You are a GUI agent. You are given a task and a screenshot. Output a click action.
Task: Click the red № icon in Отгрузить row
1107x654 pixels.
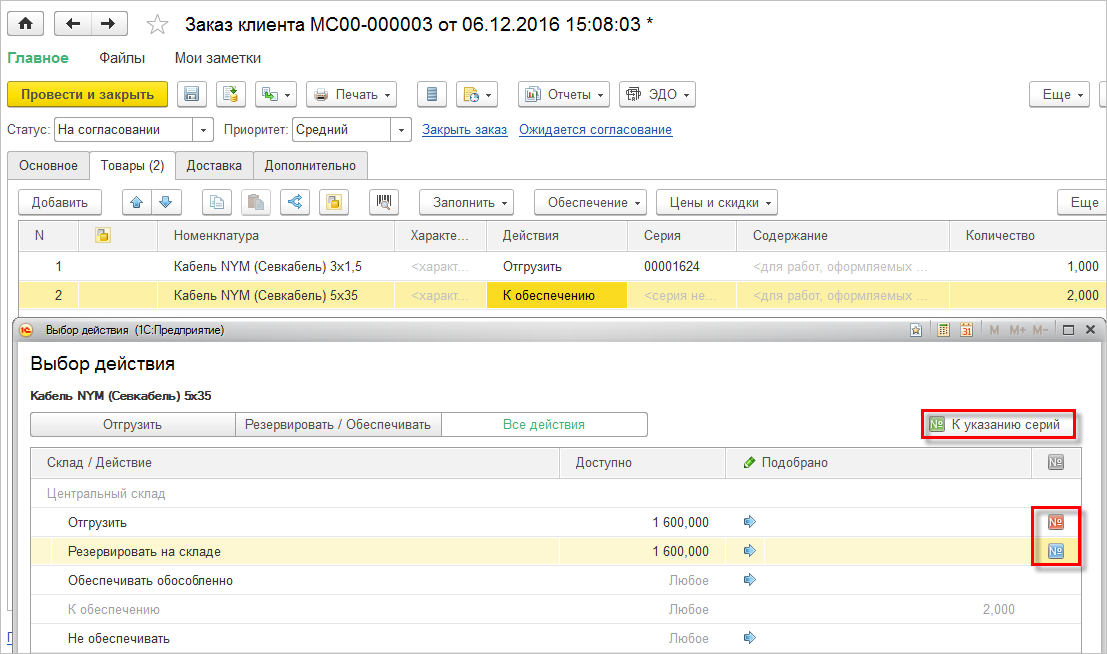(1055, 522)
